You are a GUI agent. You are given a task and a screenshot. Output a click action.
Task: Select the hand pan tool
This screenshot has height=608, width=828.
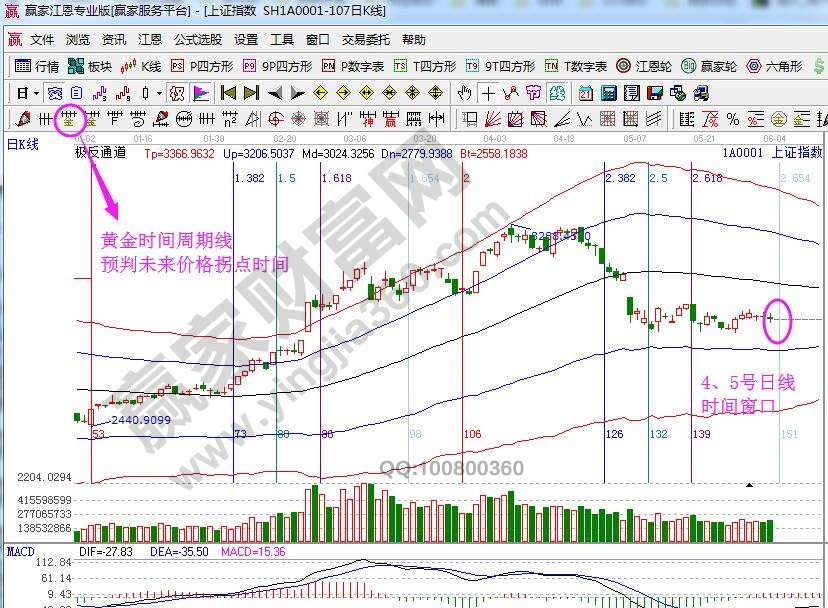click(464, 93)
